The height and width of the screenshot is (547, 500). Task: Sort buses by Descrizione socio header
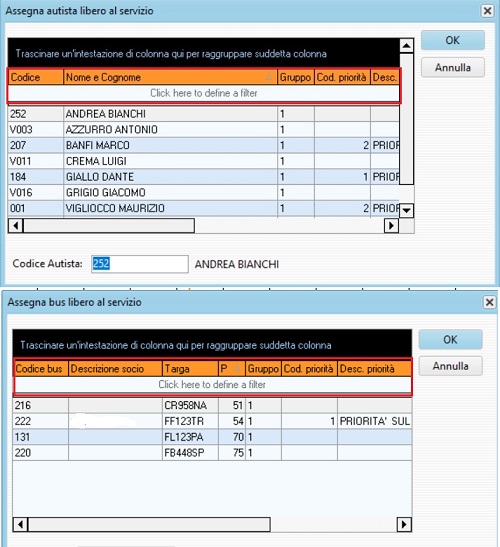coord(115,369)
